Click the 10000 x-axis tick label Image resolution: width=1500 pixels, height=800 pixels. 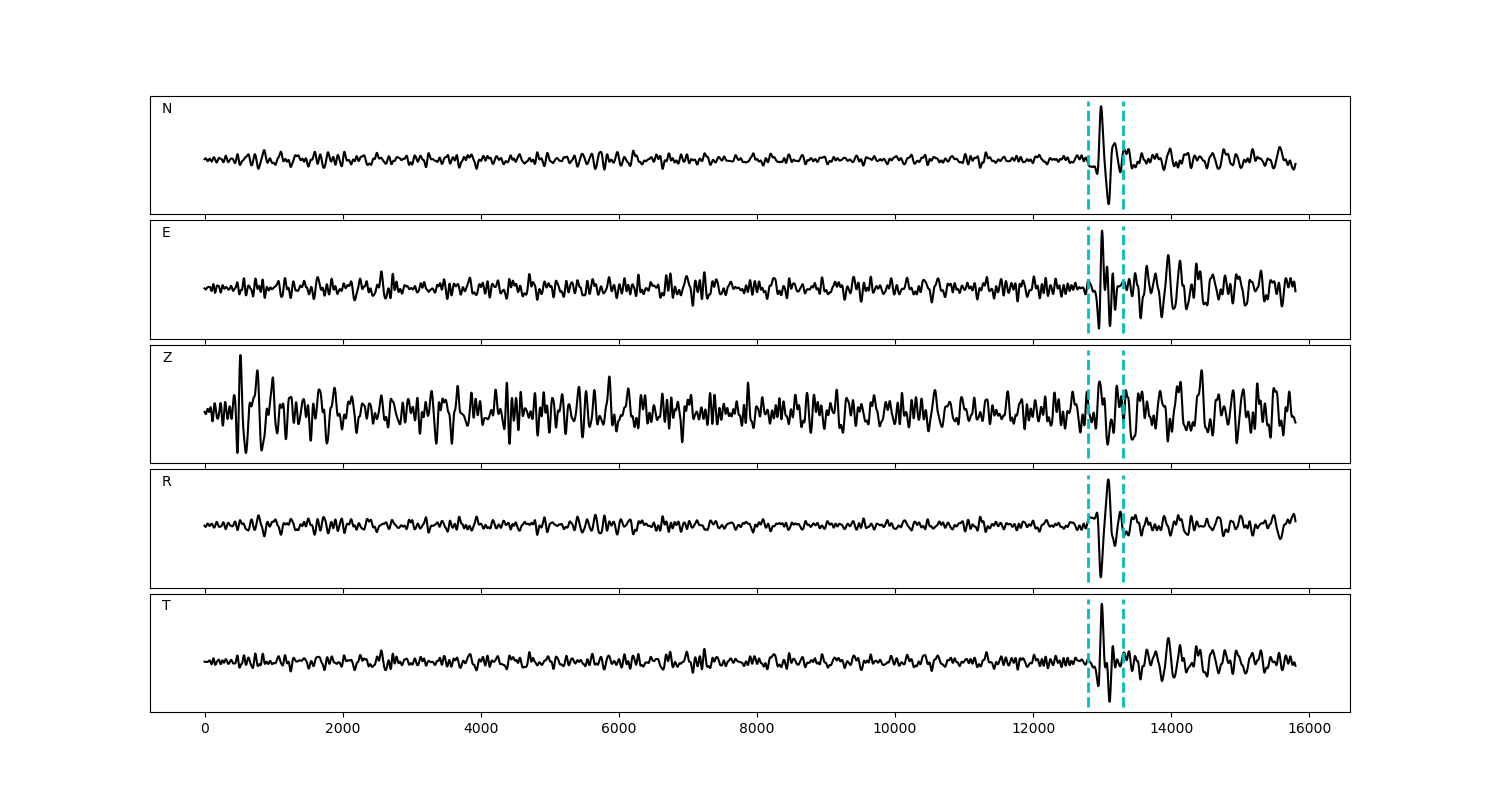895,730
